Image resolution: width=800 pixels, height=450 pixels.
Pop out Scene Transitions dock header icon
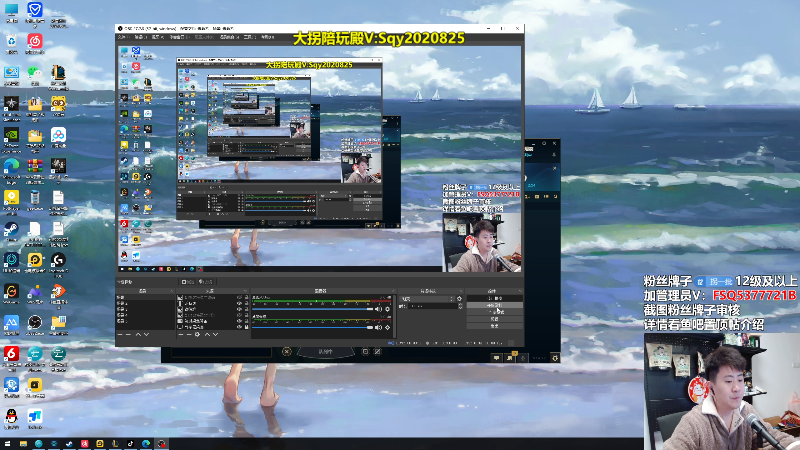(x=461, y=291)
